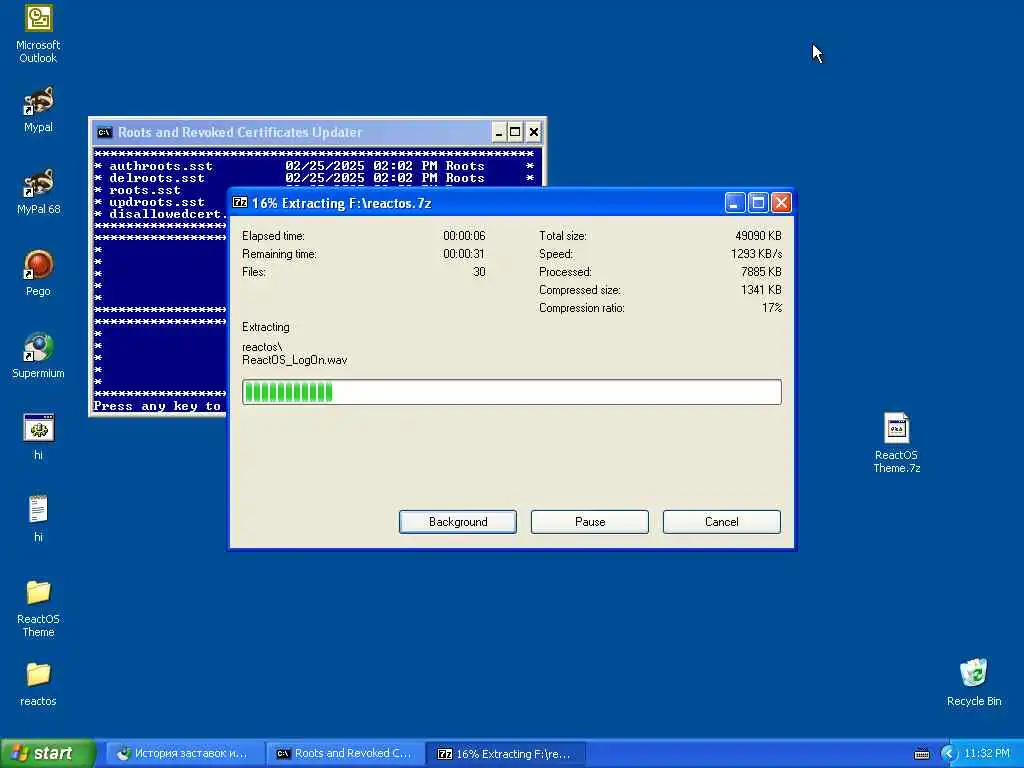Click roots.sst line in console

[144, 190]
